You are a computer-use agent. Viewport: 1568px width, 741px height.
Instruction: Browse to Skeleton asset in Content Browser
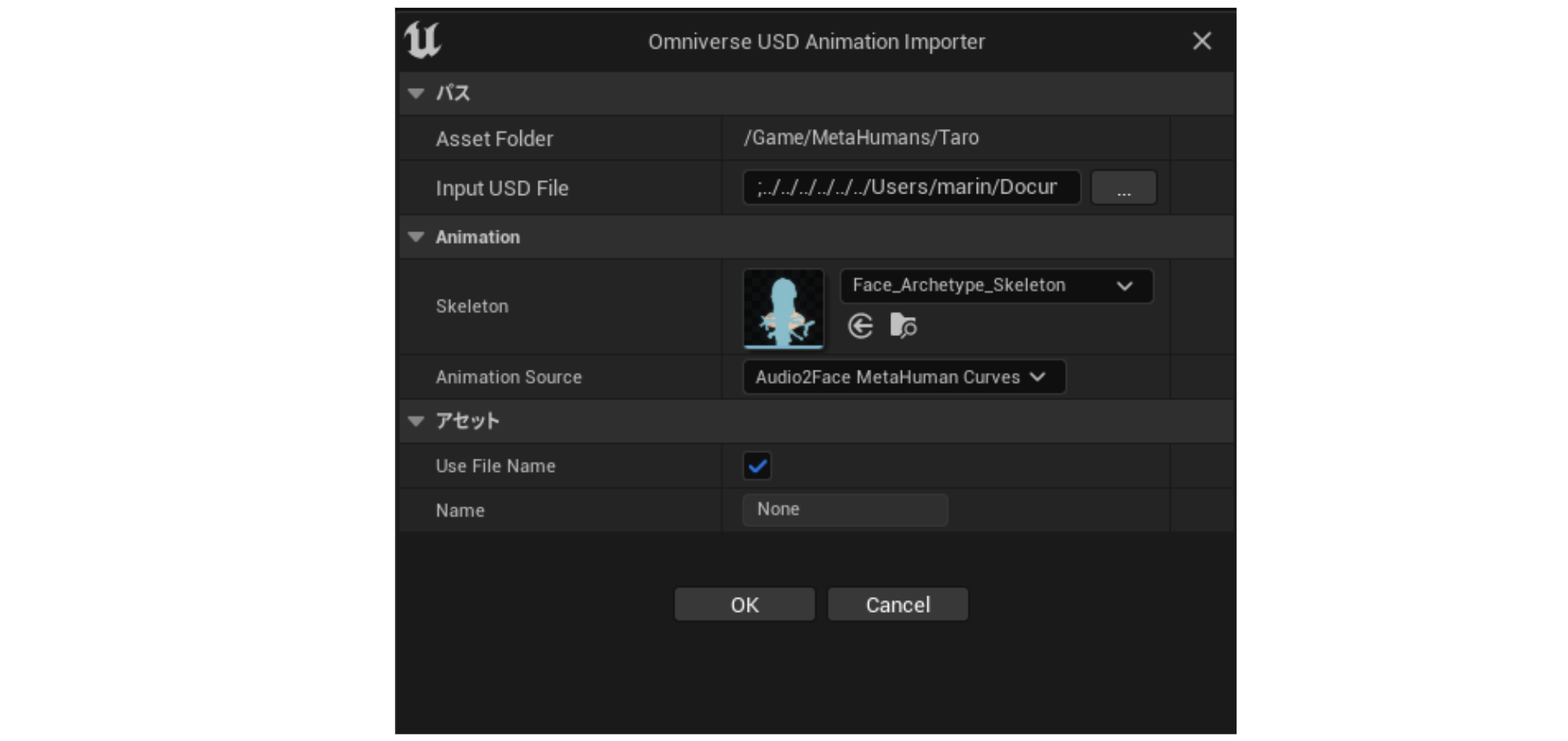coord(903,326)
